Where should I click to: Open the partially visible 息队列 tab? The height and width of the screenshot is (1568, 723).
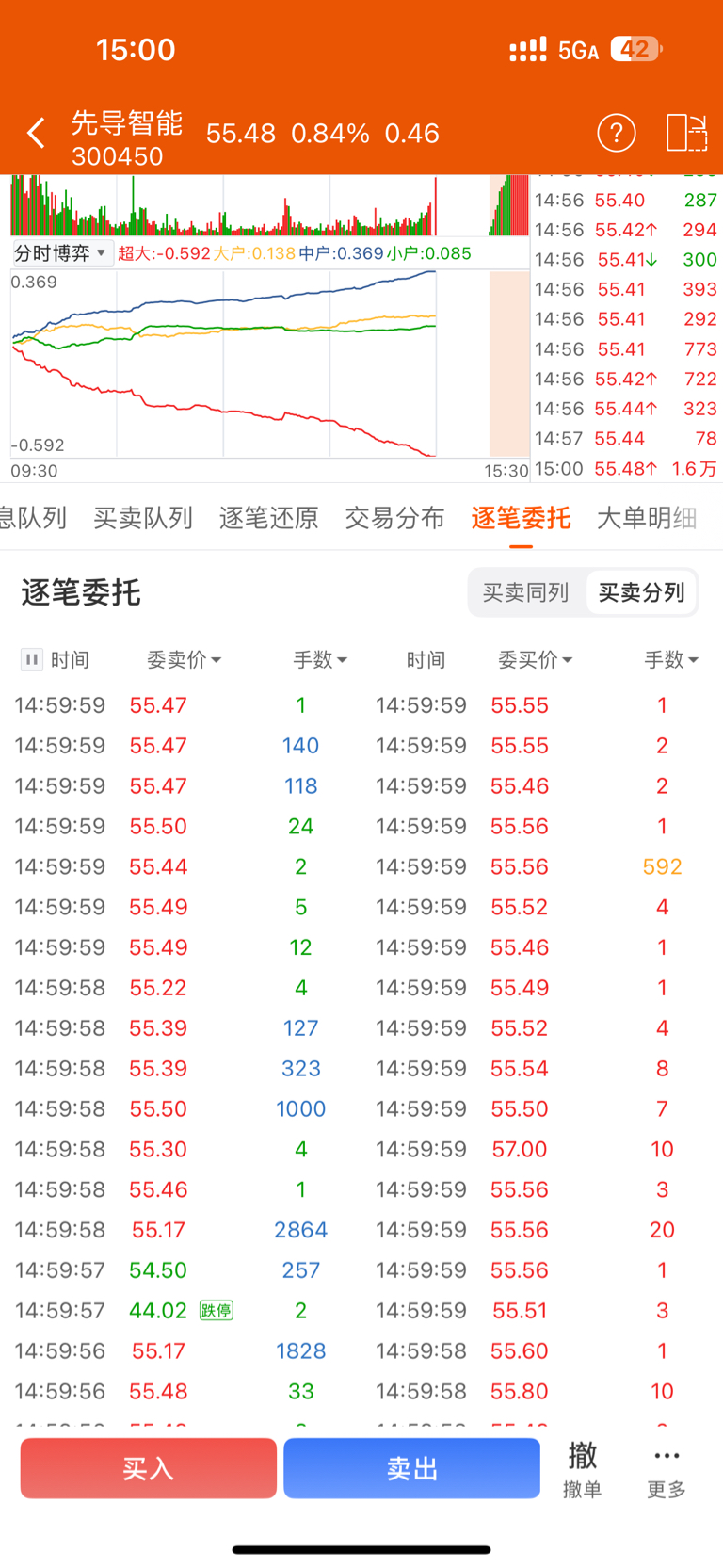click(x=33, y=518)
